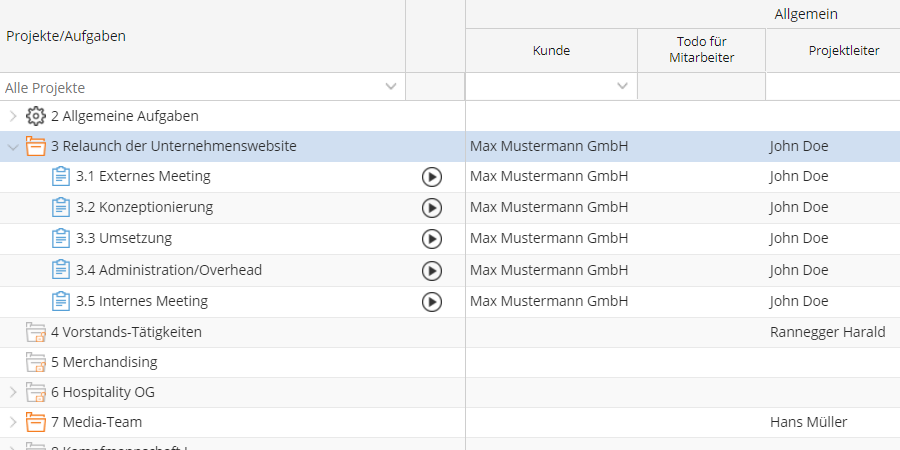Open the Kunde filter dropdown
Screen dimensions: 900x450
tap(622, 87)
